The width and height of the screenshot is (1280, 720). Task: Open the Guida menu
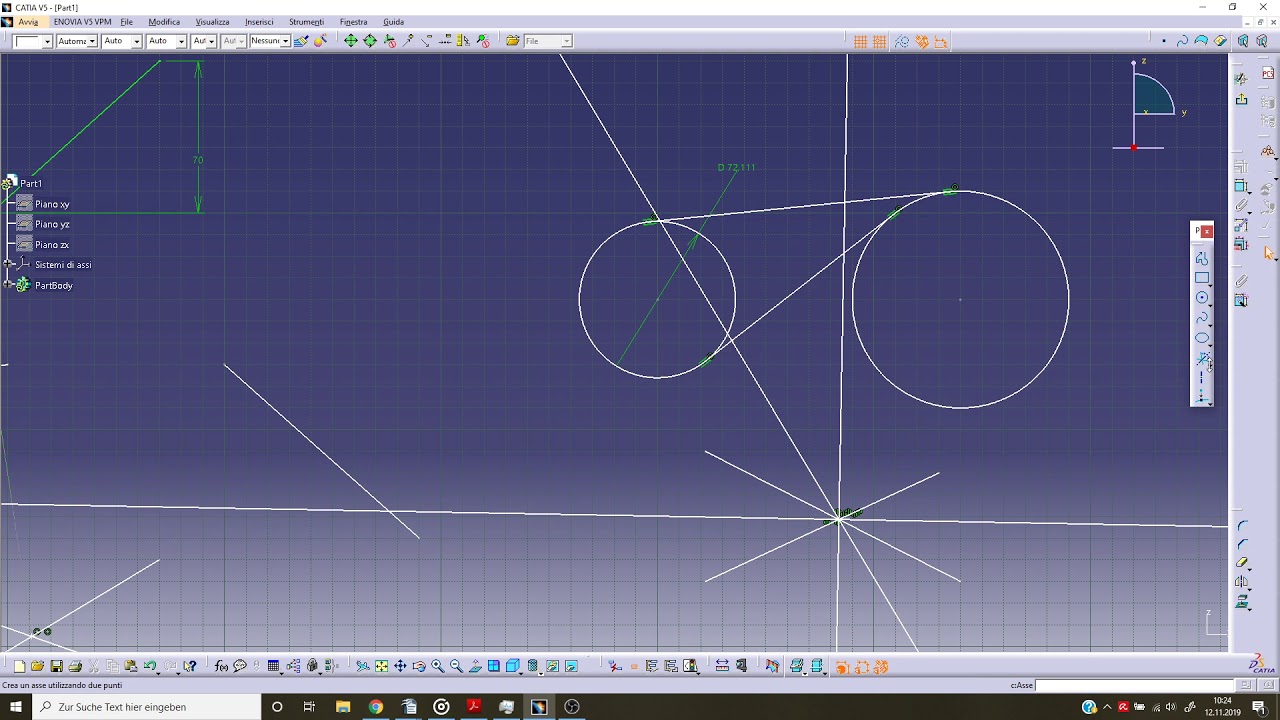pos(393,22)
